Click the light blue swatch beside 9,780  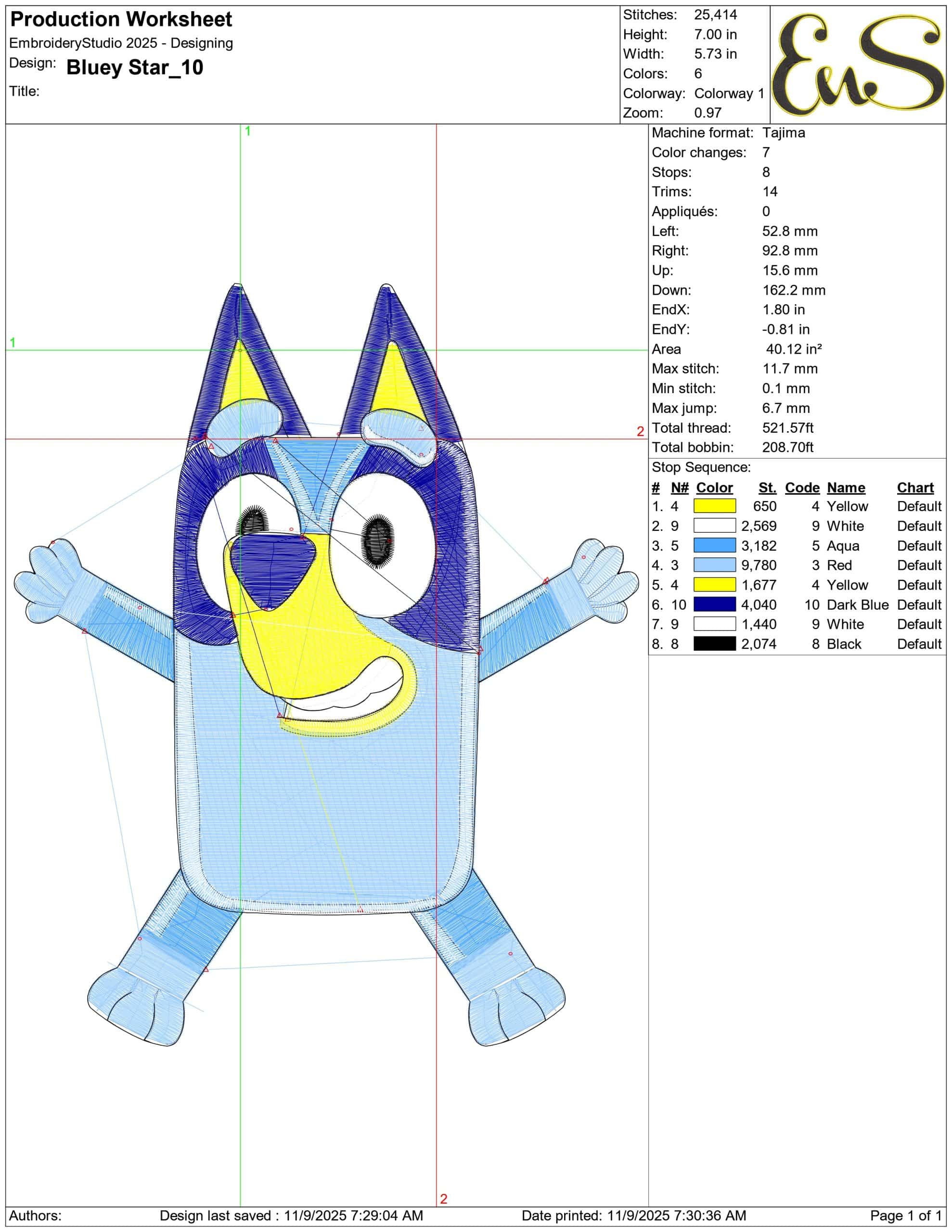click(x=714, y=565)
